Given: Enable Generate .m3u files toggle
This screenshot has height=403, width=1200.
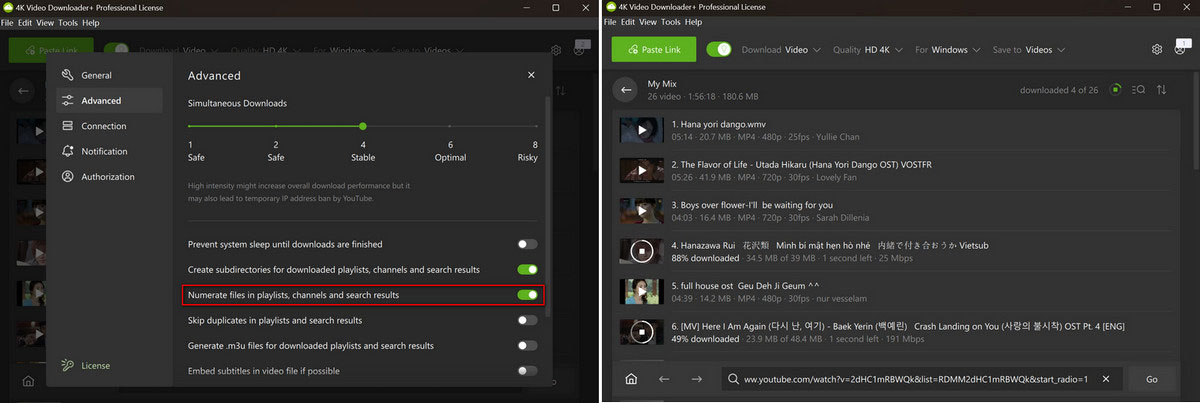Looking at the screenshot, I should tap(527, 345).
